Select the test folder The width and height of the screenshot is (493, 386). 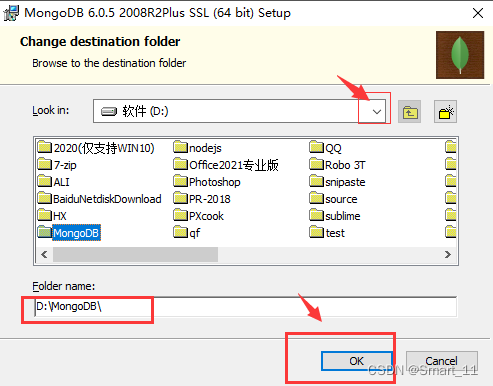pos(327,233)
